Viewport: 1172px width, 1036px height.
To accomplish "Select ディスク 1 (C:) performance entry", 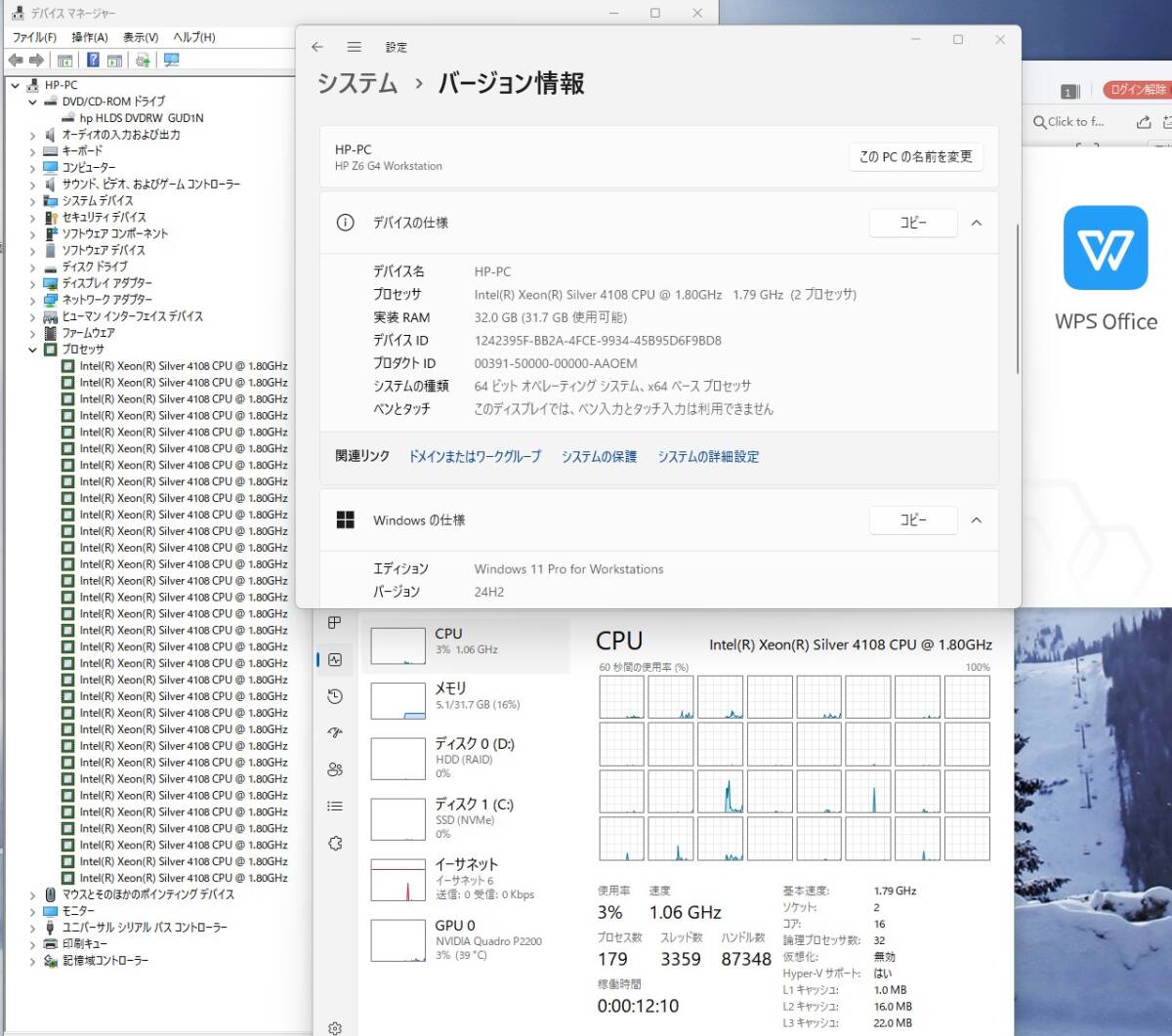I will coord(466,818).
